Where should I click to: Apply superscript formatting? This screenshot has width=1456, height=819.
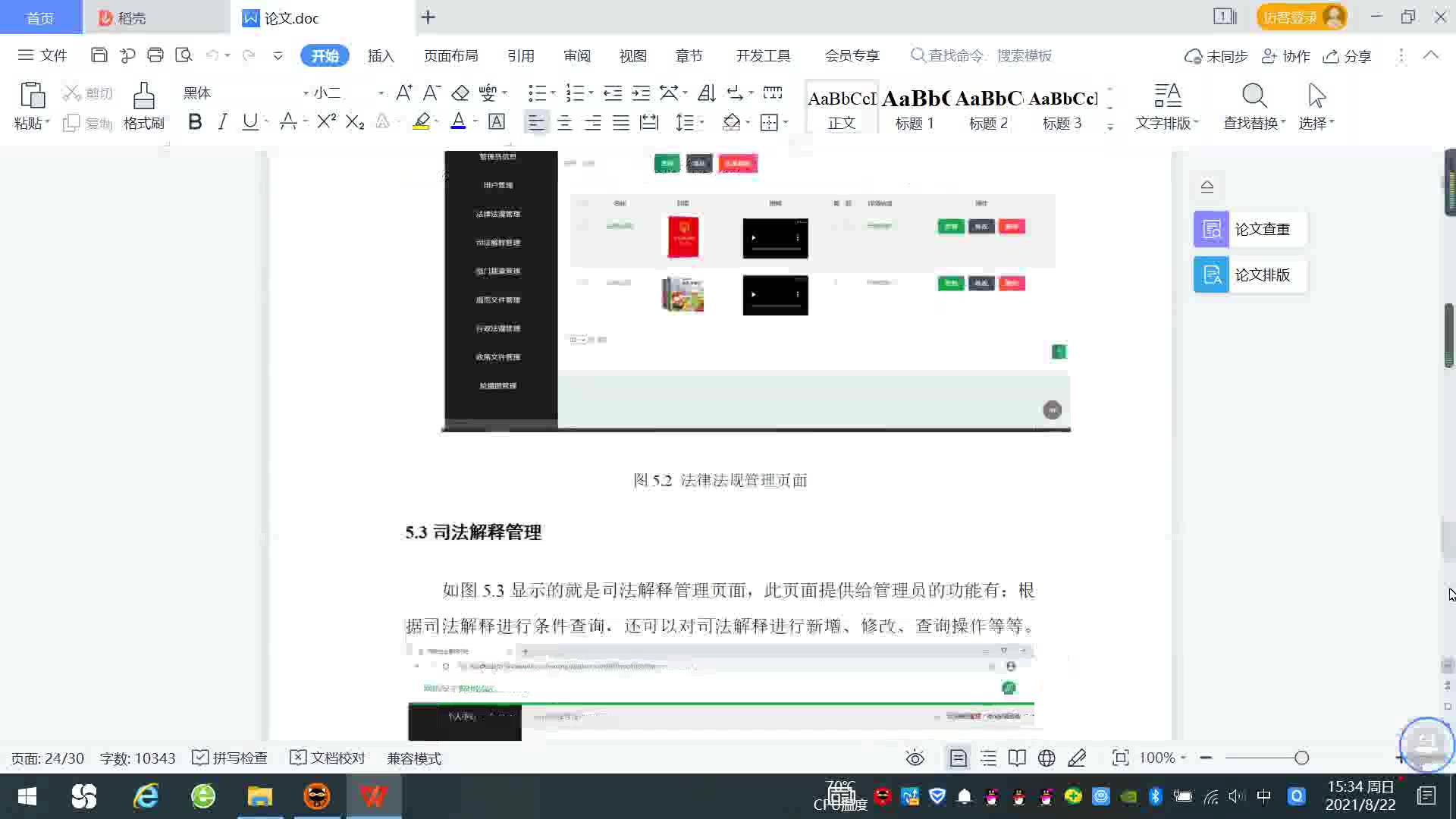coord(326,121)
